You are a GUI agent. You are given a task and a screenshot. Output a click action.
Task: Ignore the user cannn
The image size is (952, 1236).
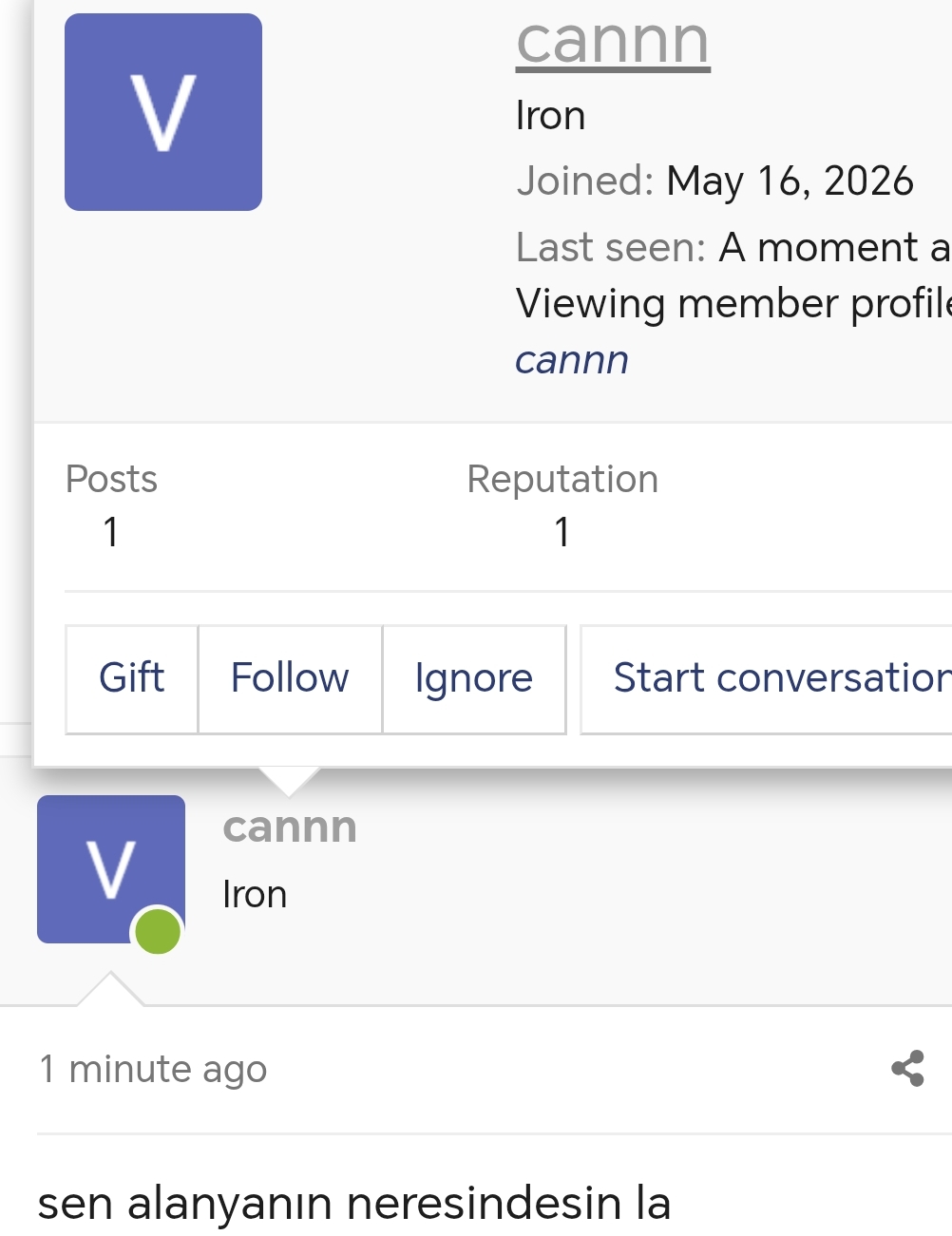[x=474, y=678]
